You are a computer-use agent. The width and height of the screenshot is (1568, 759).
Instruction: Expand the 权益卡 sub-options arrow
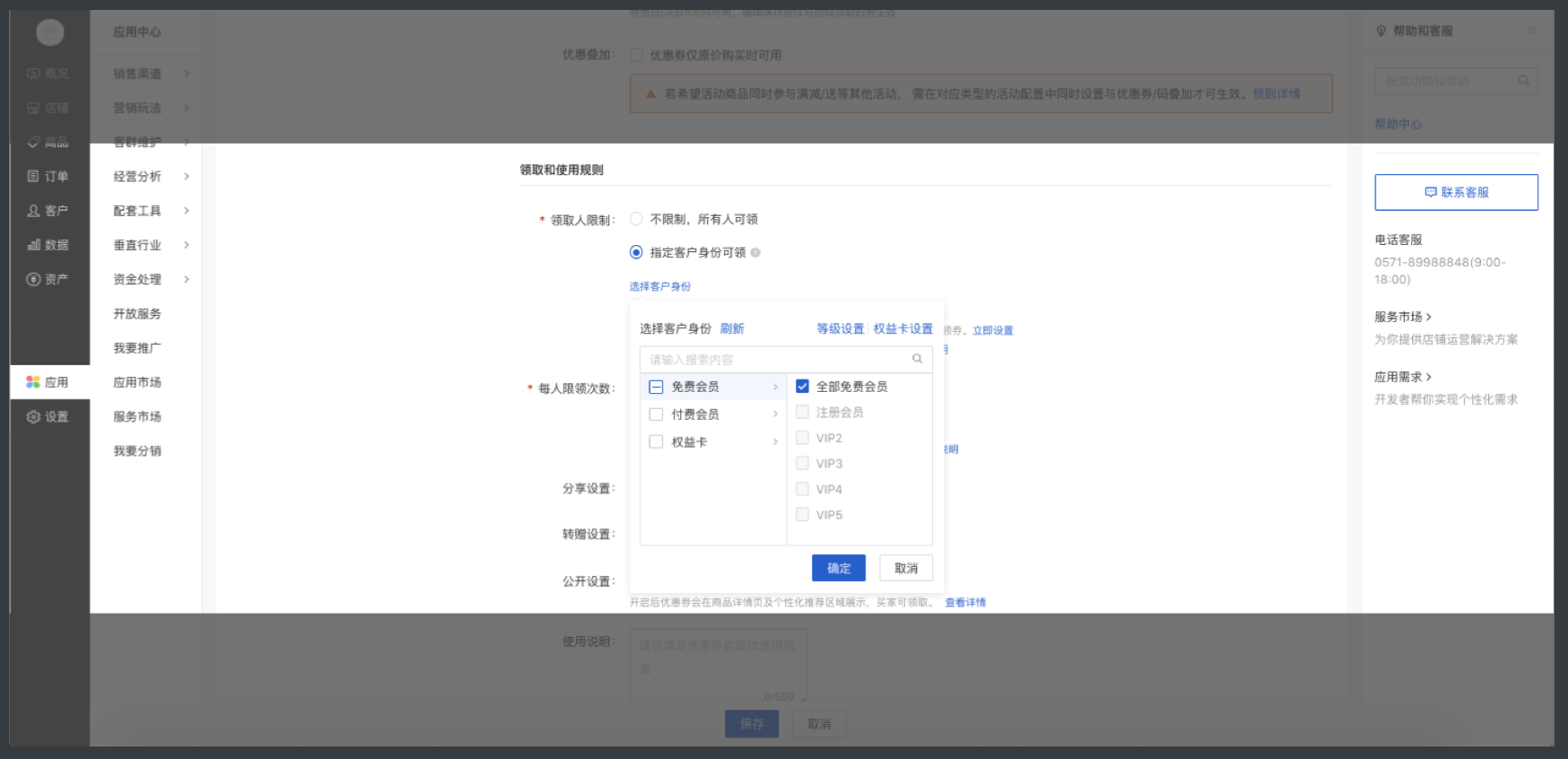[x=775, y=442]
